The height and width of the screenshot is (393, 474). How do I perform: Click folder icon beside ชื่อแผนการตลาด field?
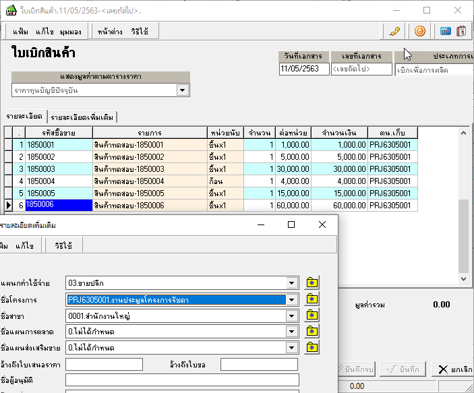pos(312,331)
